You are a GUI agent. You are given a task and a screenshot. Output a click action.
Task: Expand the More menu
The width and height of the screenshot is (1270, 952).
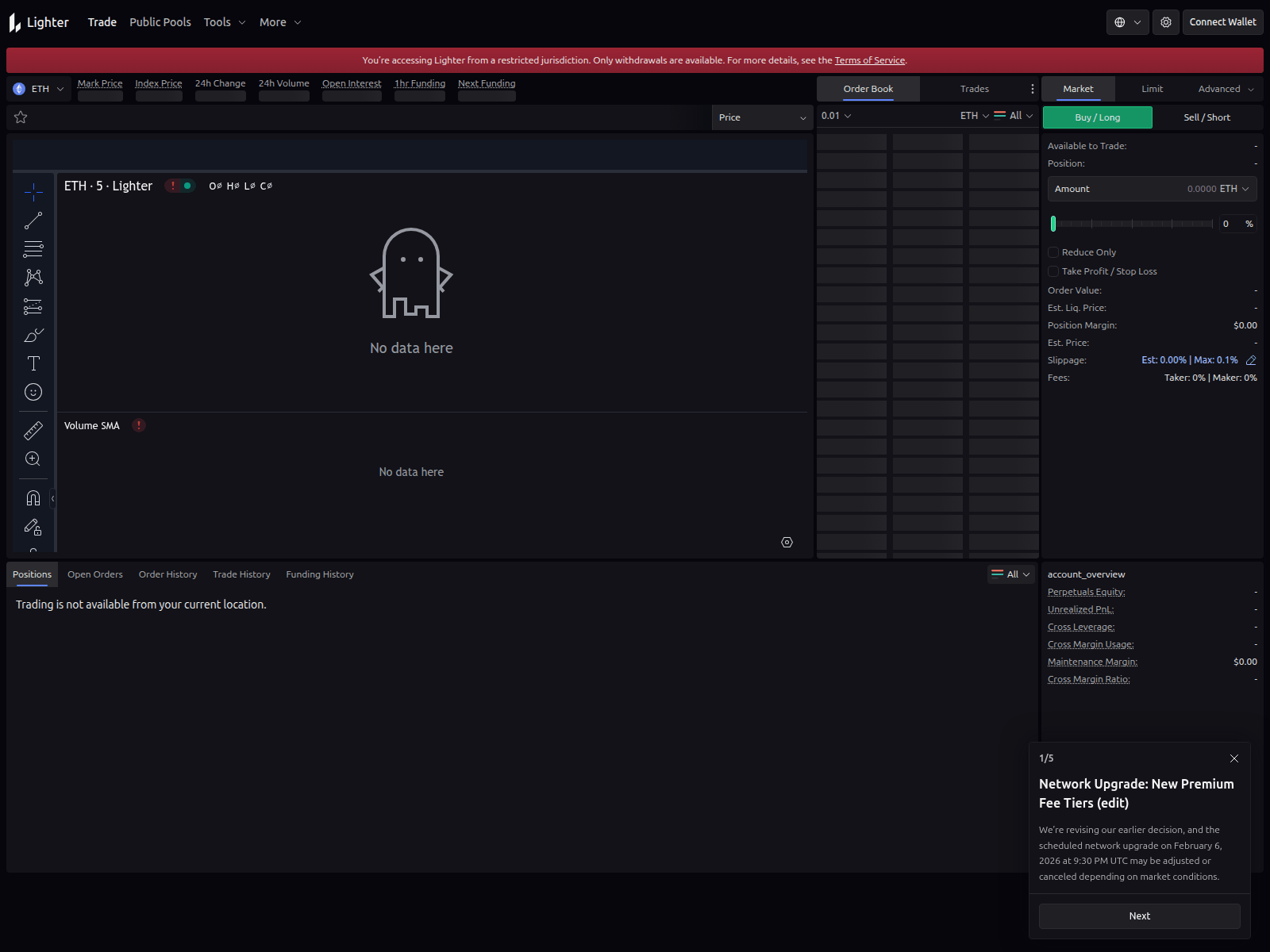[x=280, y=22]
